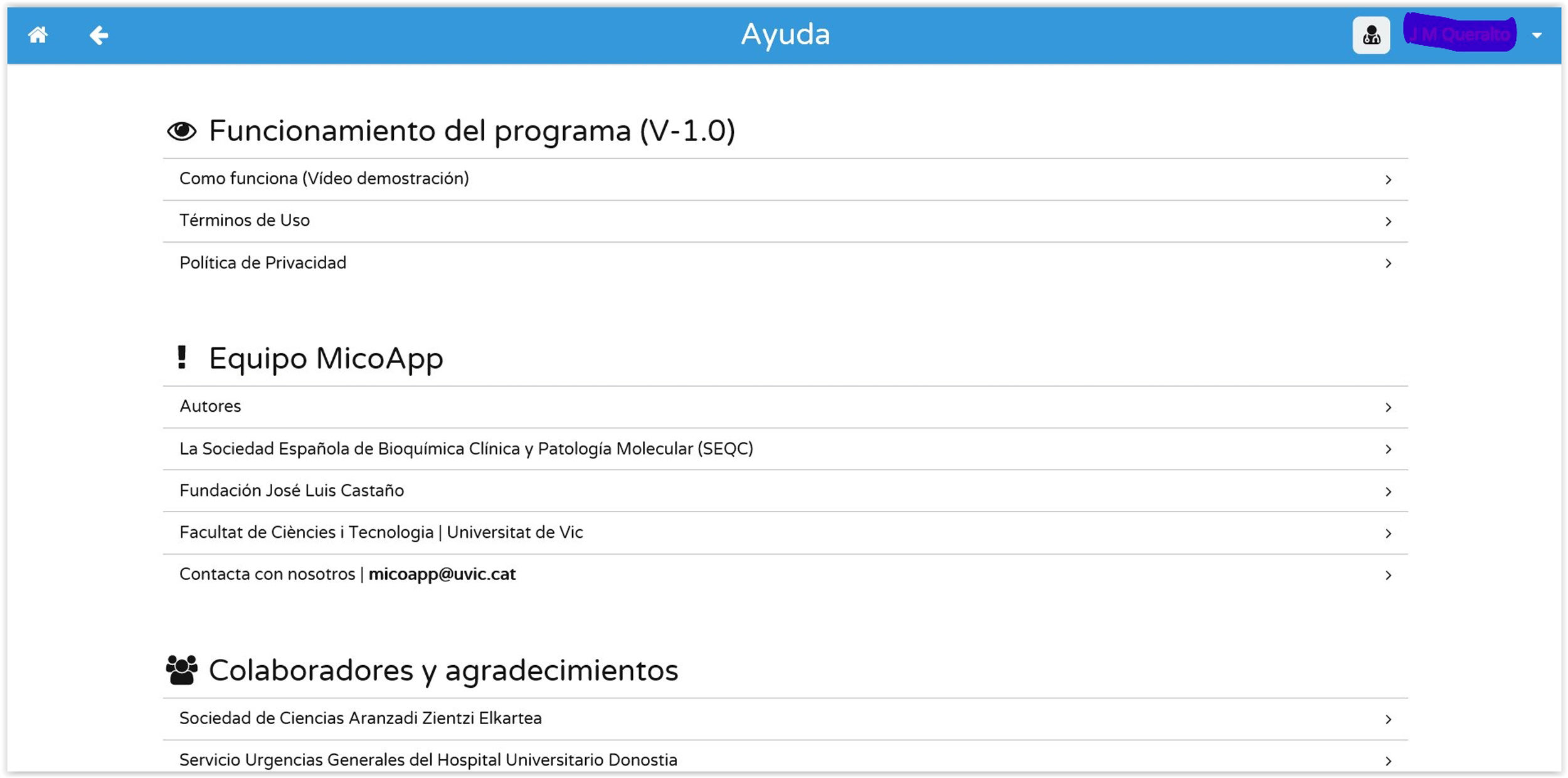Open Como funciona video demostración
This screenshot has height=778, width=1568.
[324, 179]
